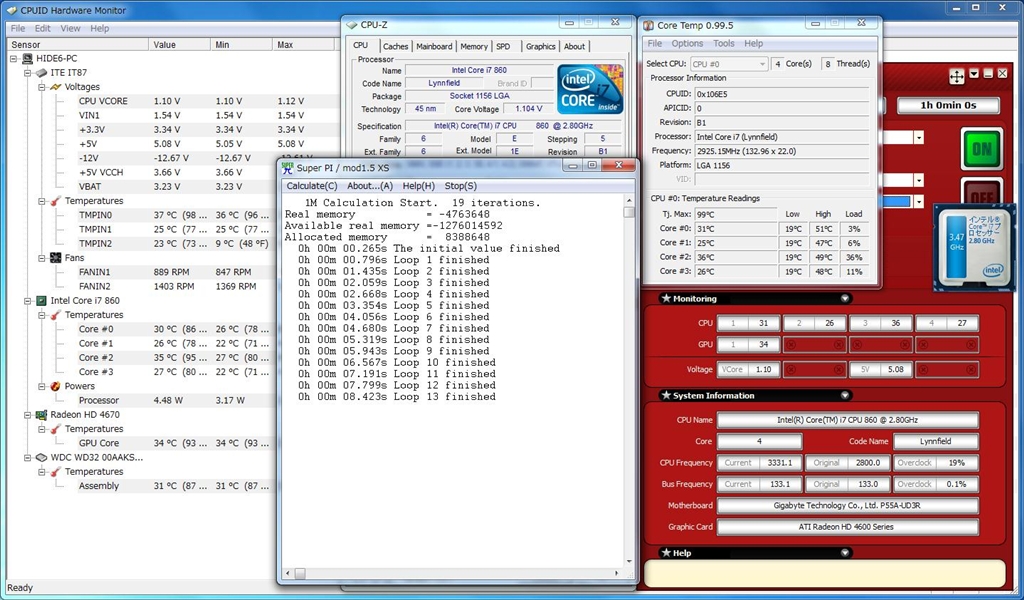Screen dimensions: 1024x600
Task: Click the Fans icon in sensor tree
Action: pos(56,258)
